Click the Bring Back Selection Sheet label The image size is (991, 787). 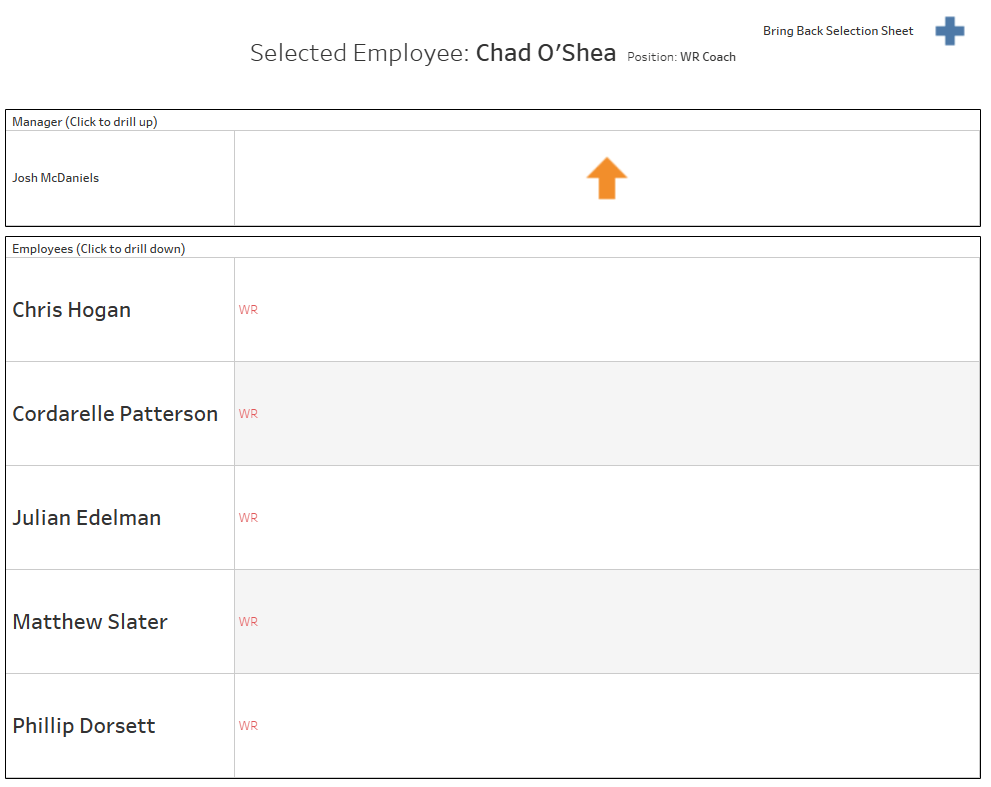tap(837, 31)
